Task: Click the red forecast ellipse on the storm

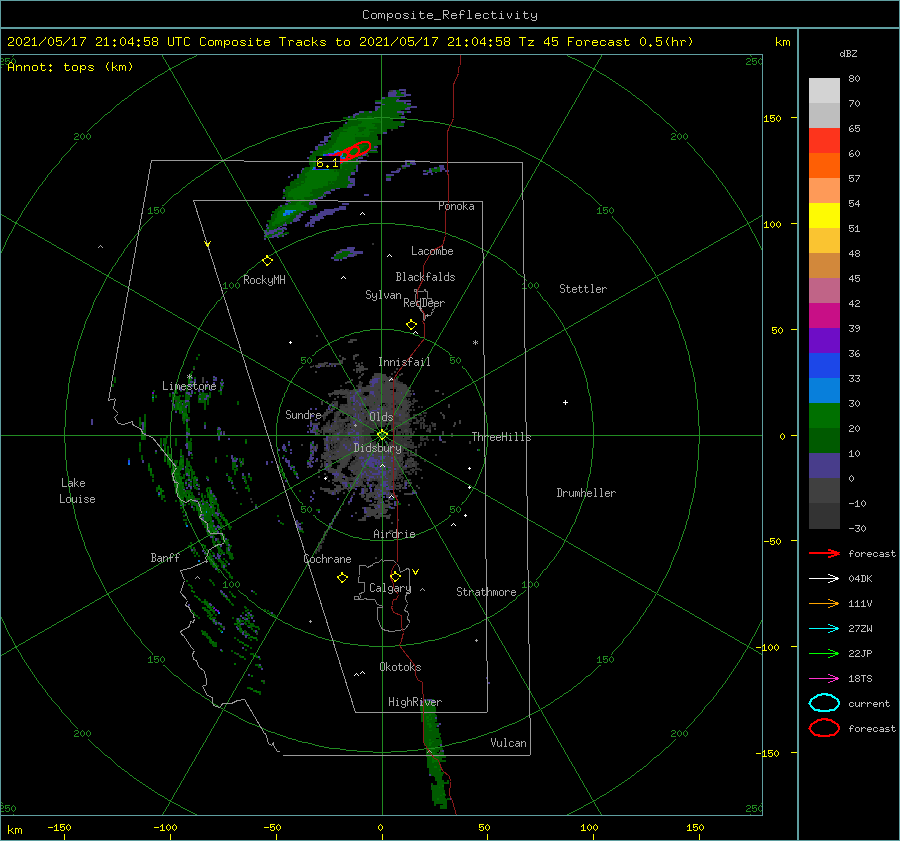Action: (356, 151)
